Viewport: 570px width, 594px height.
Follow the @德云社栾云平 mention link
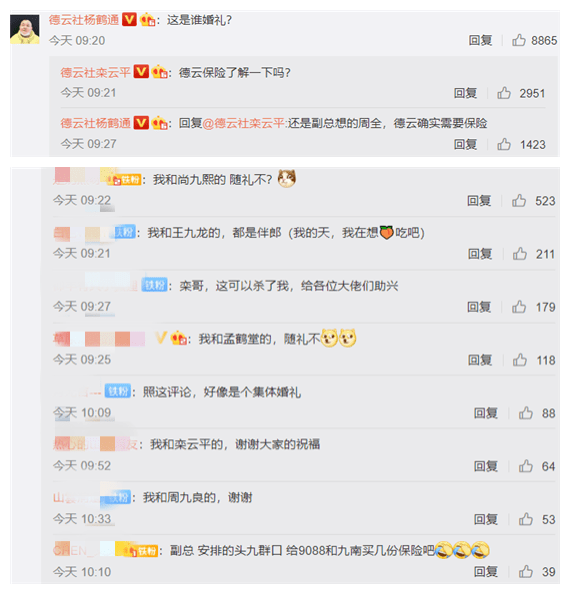(x=244, y=123)
